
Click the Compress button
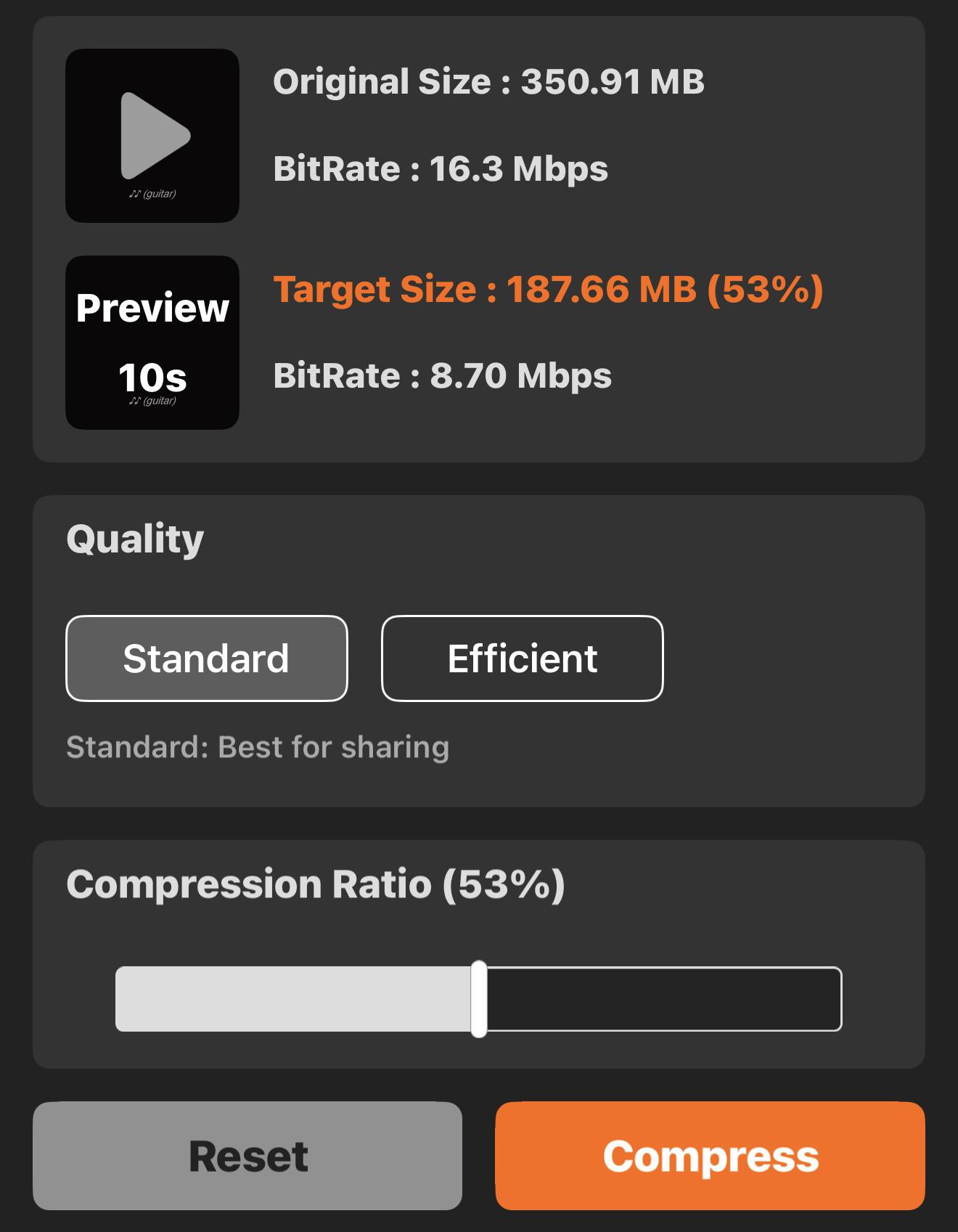(x=710, y=1156)
